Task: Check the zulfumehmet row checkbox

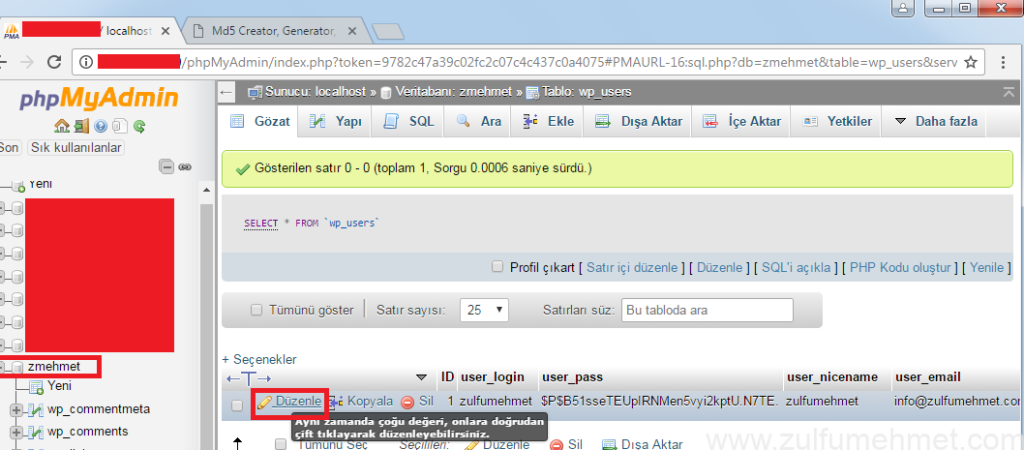Action: click(x=237, y=405)
